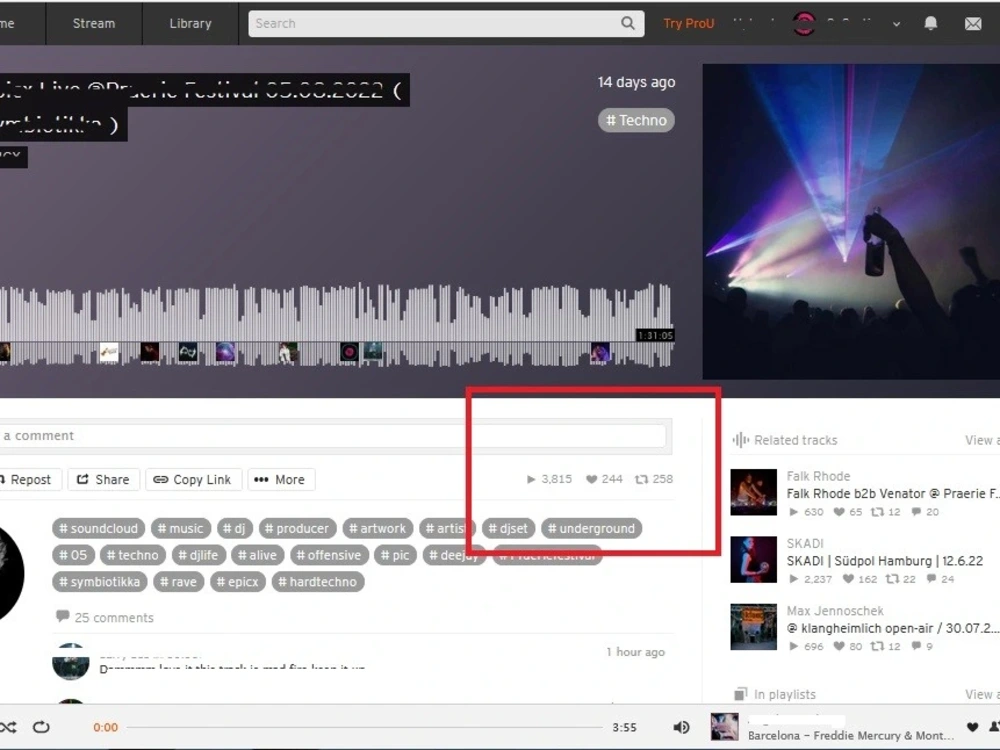The height and width of the screenshot is (750, 1000).
Task: Select the # soundcloud tag
Action: (98, 528)
